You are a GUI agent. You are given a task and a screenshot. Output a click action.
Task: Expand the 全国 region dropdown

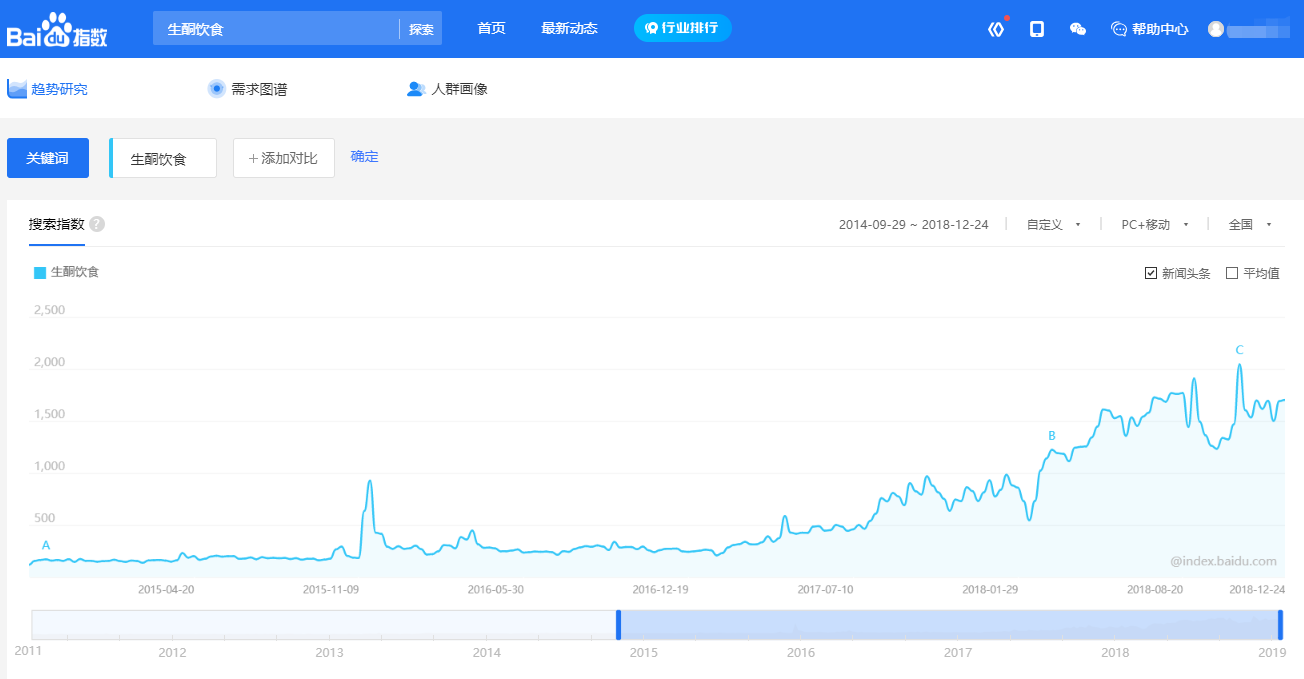[1250, 225]
